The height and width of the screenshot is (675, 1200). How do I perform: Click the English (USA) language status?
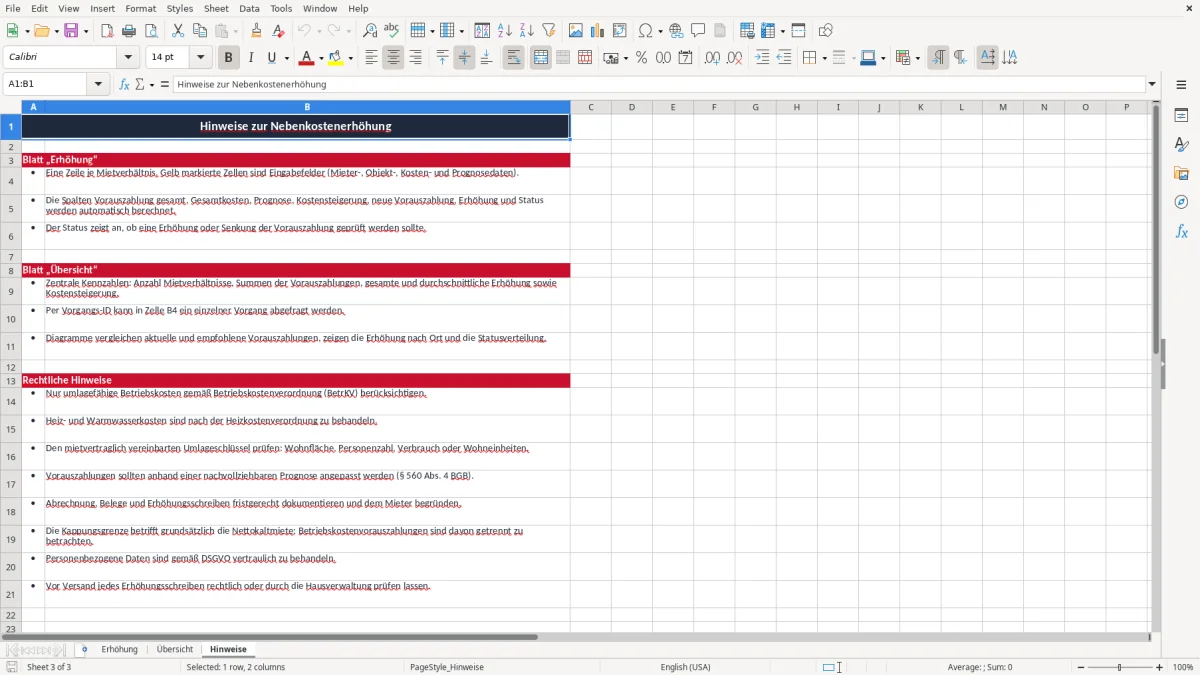pos(686,667)
